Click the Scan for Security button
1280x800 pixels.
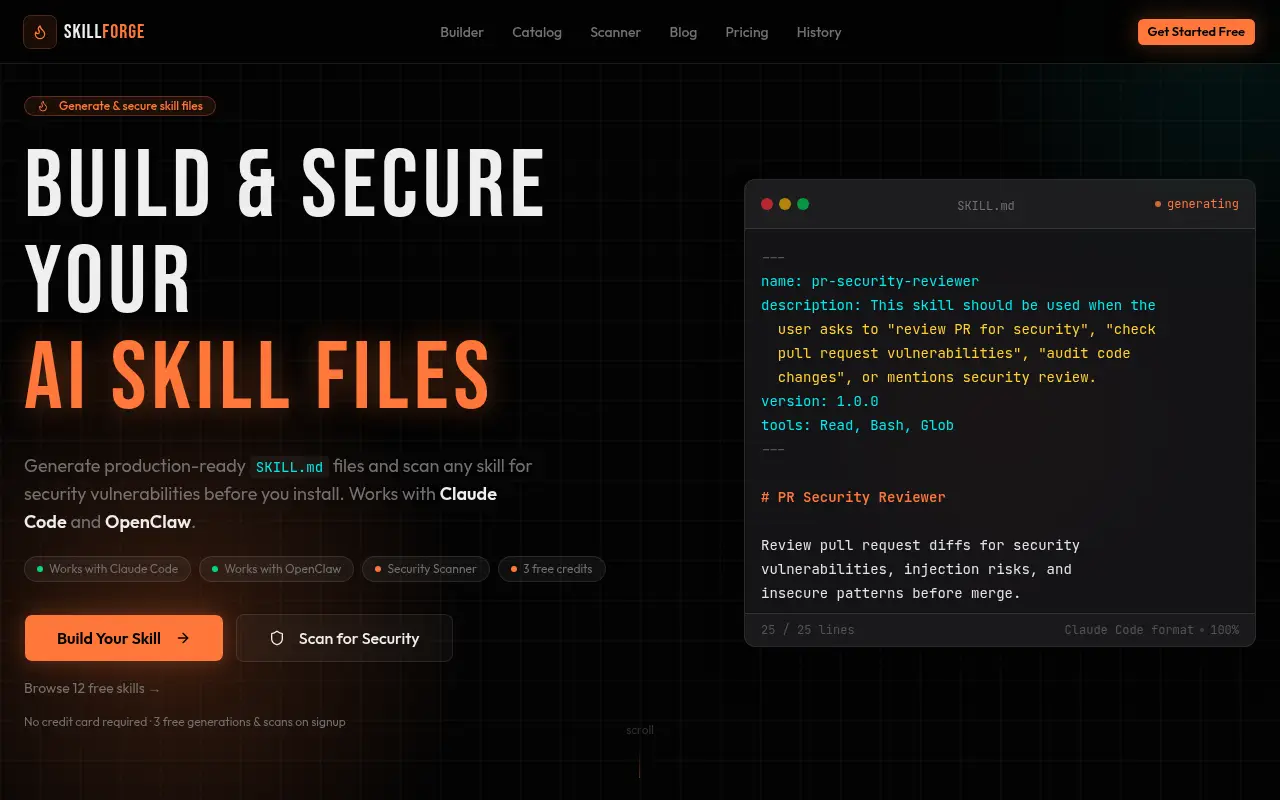tap(344, 638)
